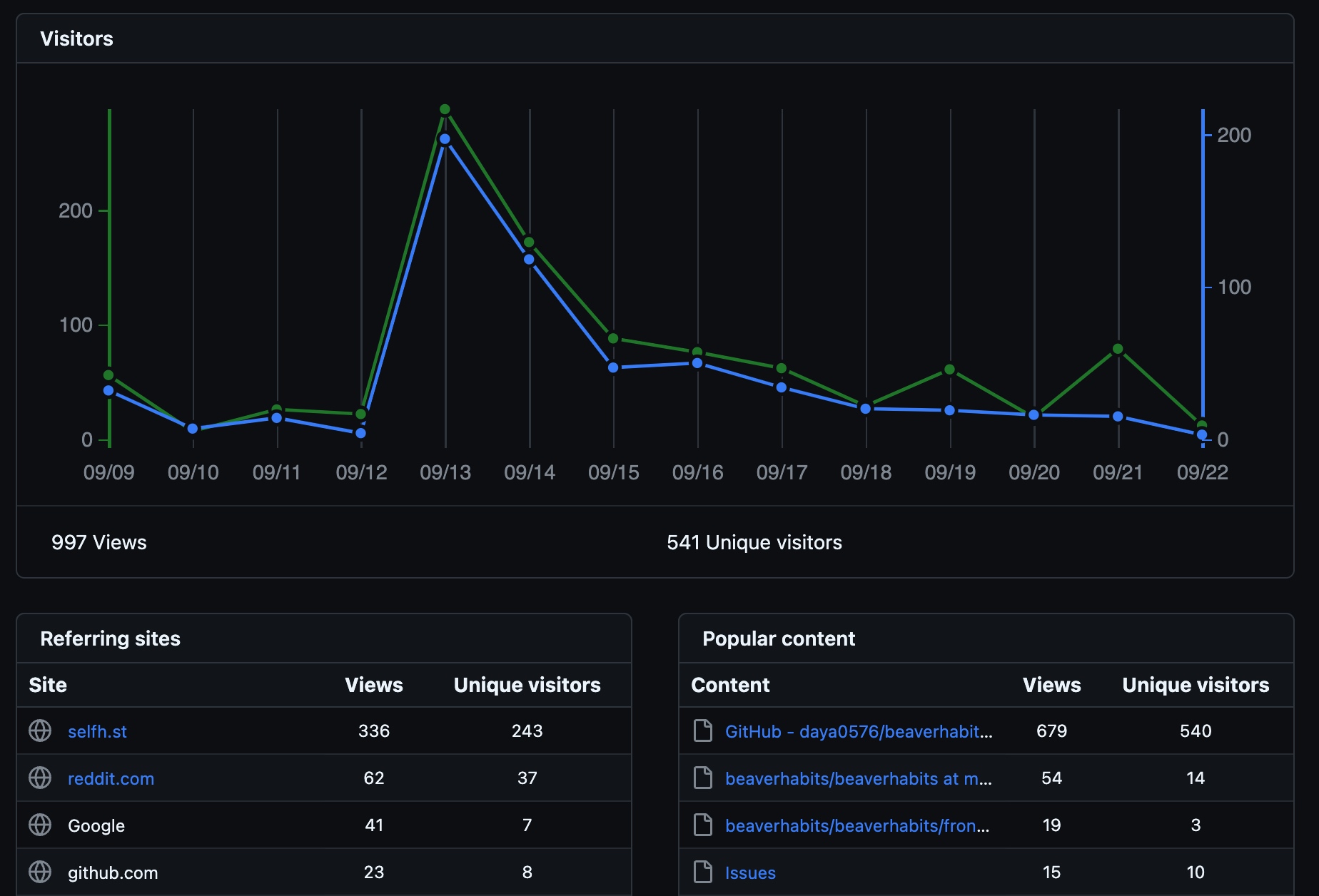Click the green views point on 09/19
The image size is (1319, 896).
(x=949, y=370)
